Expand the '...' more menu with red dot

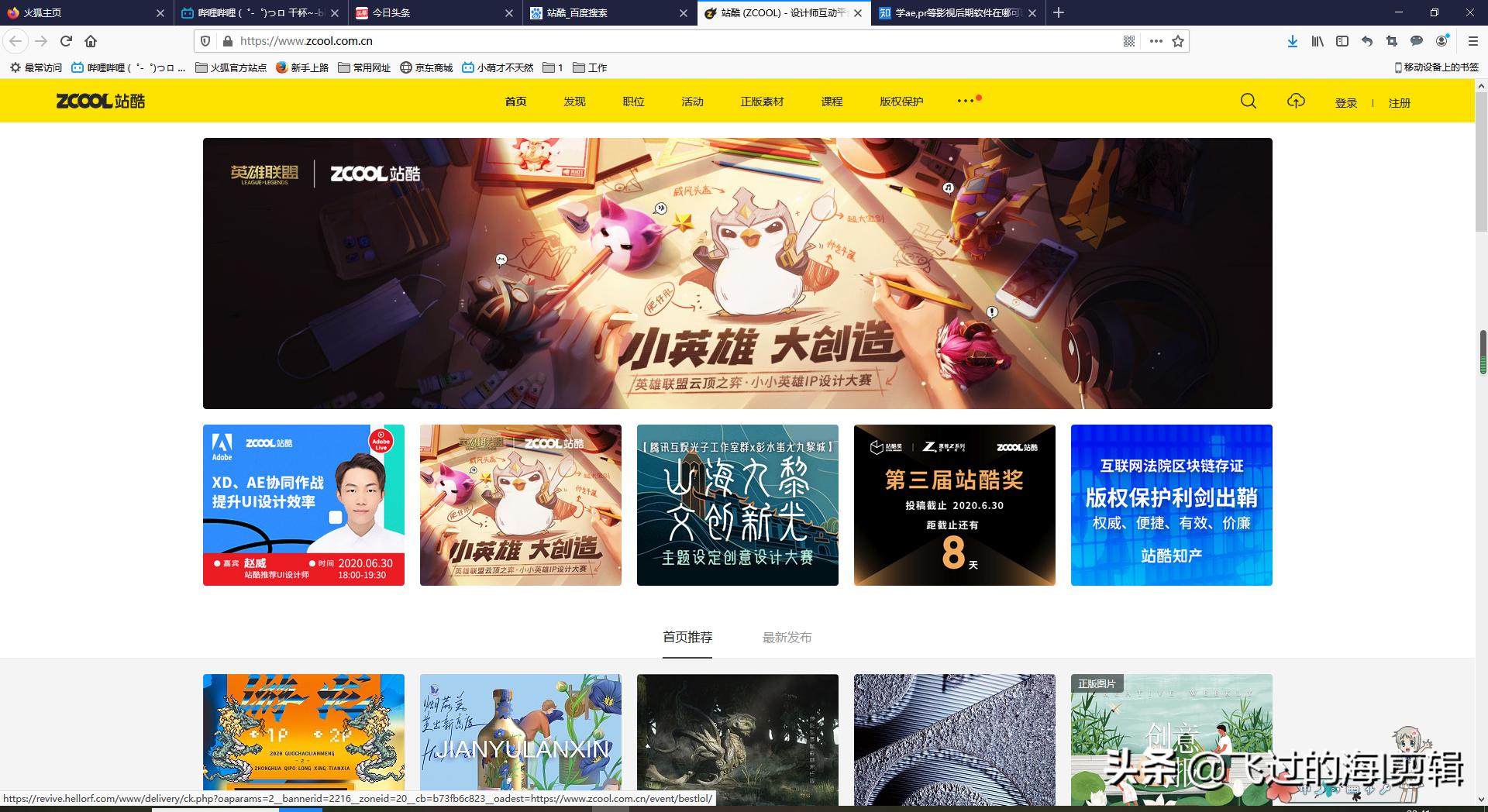click(x=964, y=101)
